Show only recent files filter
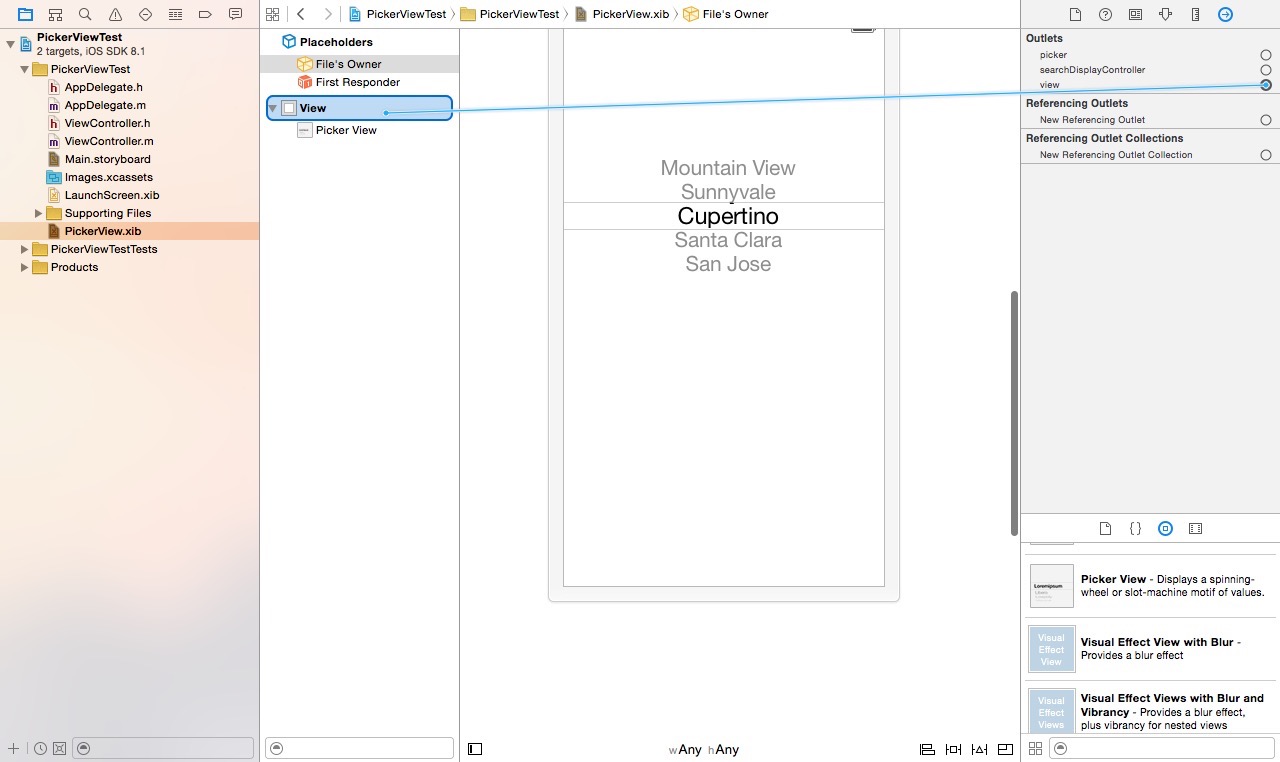Screen dimensions: 1280x762 point(39,748)
